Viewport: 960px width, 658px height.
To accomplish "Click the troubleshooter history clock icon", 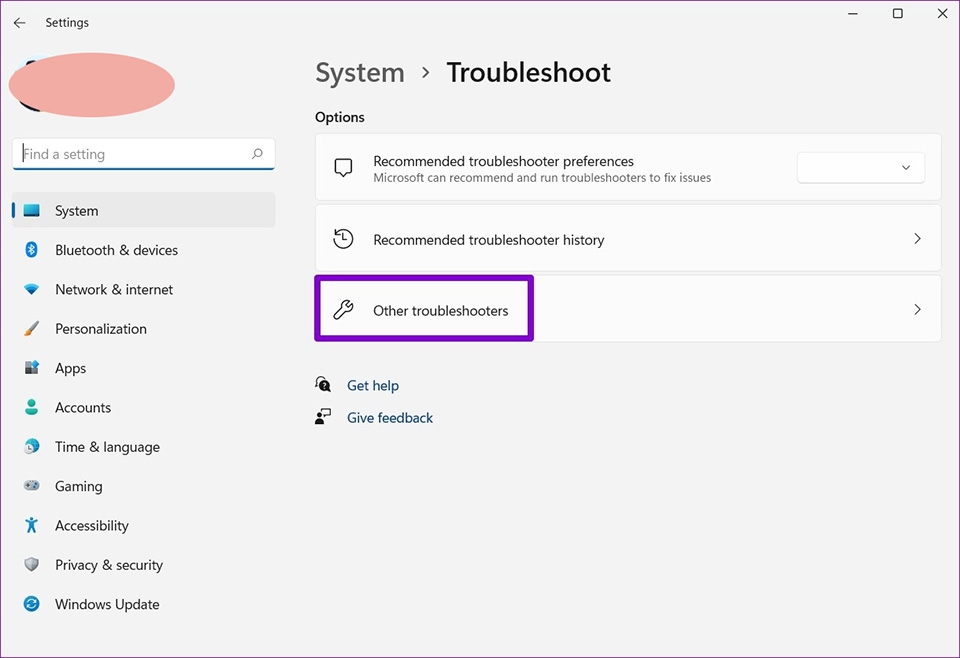I will pos(343,239).
